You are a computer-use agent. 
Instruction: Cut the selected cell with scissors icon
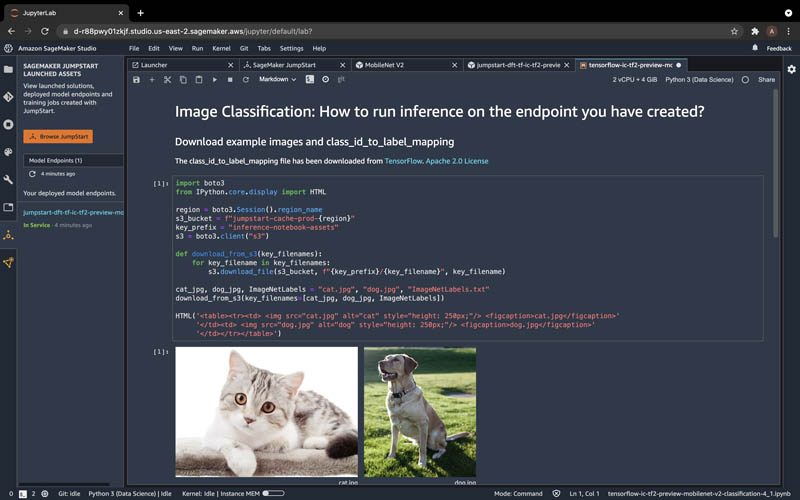coord(167,80)
